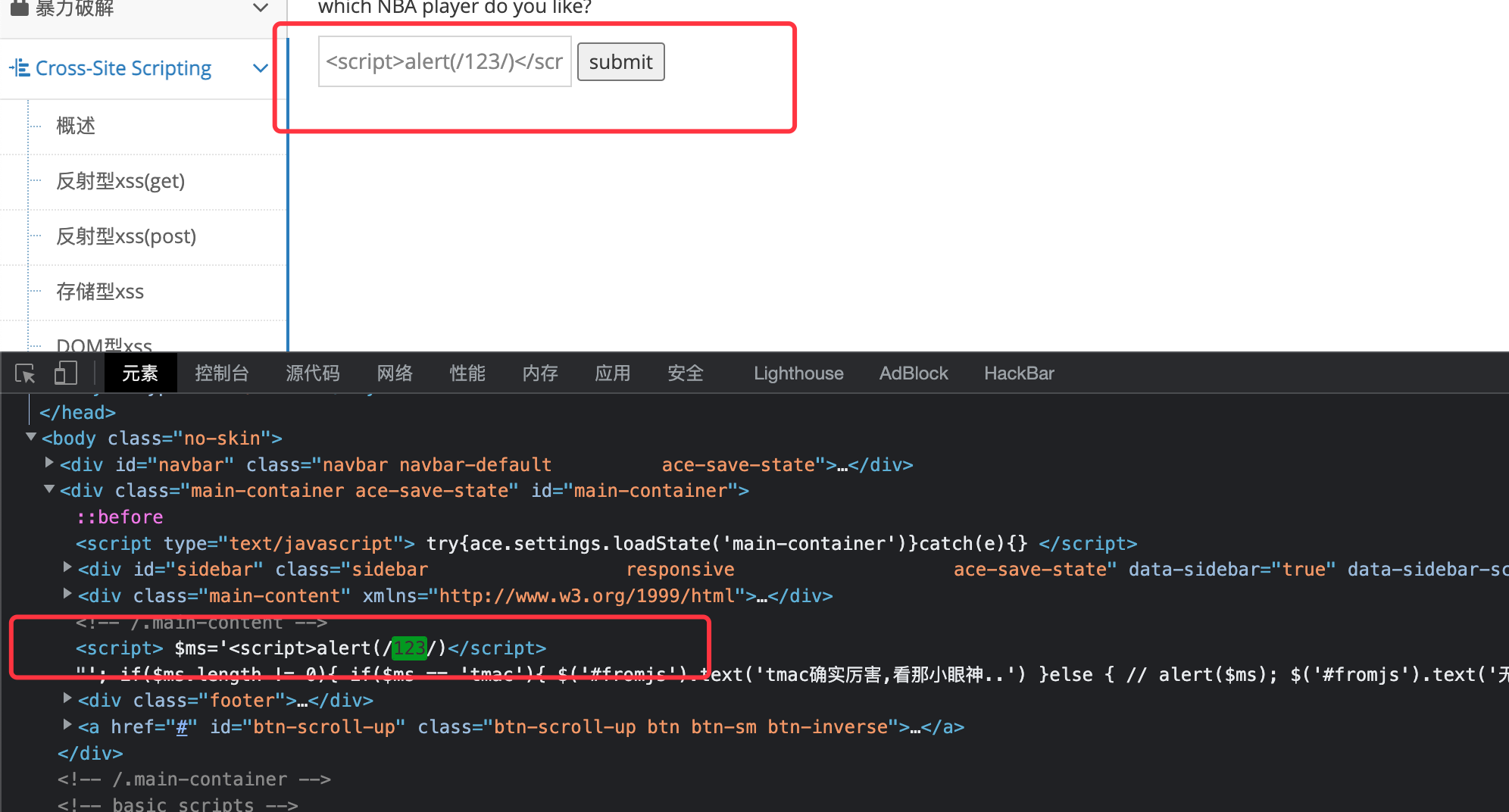Open the 安全 tab

[686, 373]
